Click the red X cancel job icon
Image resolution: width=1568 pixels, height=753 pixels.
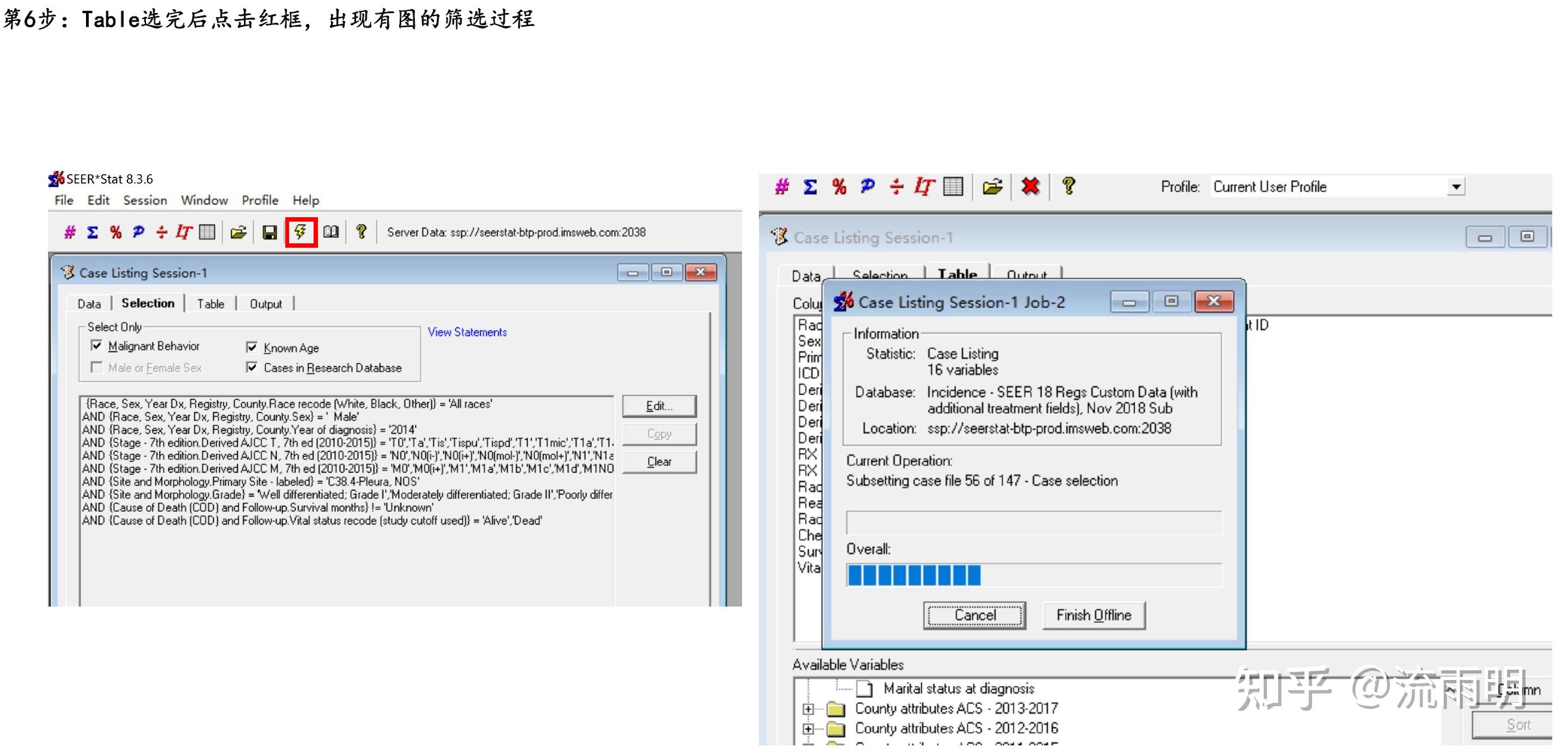click(x=1030, y=186)
